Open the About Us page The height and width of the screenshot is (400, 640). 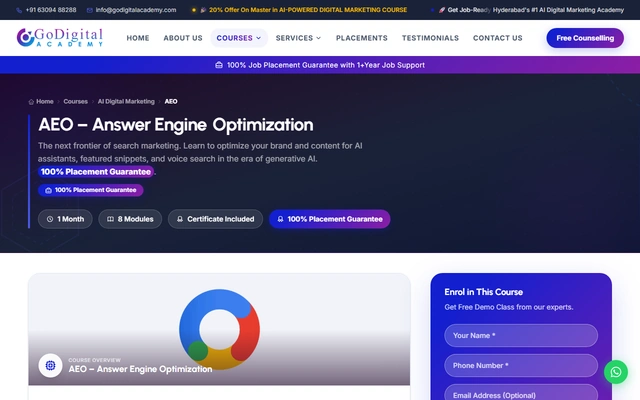183,38
